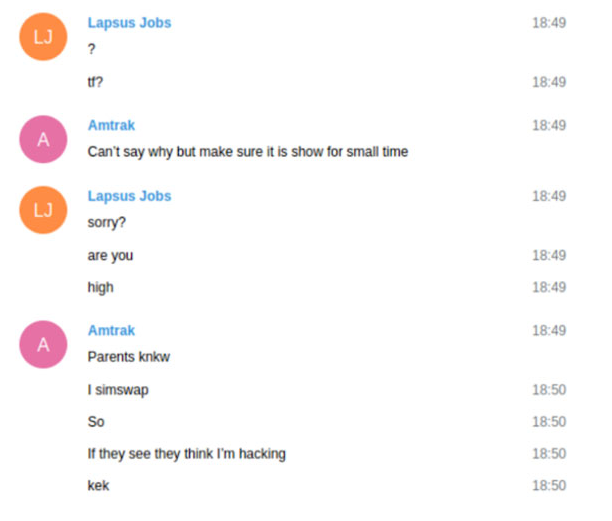Click the 'are you' message
The image size is (612, 521).
pos(110,256)
